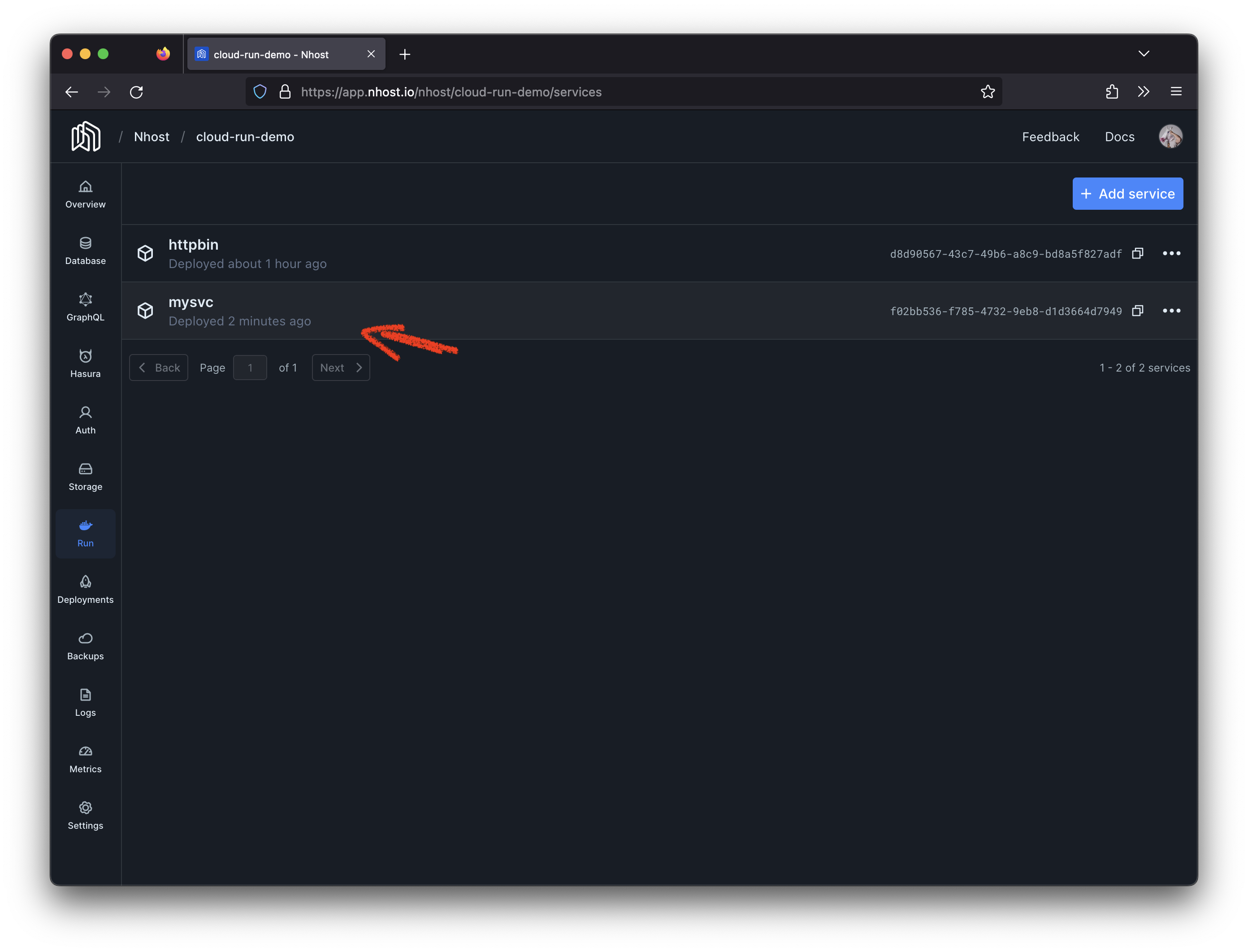Open the Docs link
The height and width of the screenshot is (952, 1248).
click(1119, 137)
